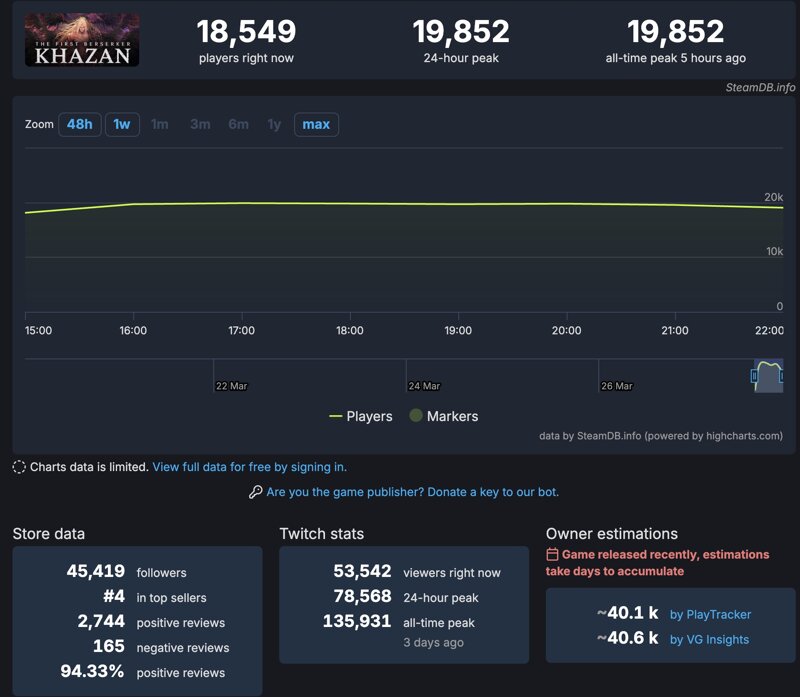Choose the 1m zoom option
Viewport: 800px width, 697px height.
tap(160, 125)
